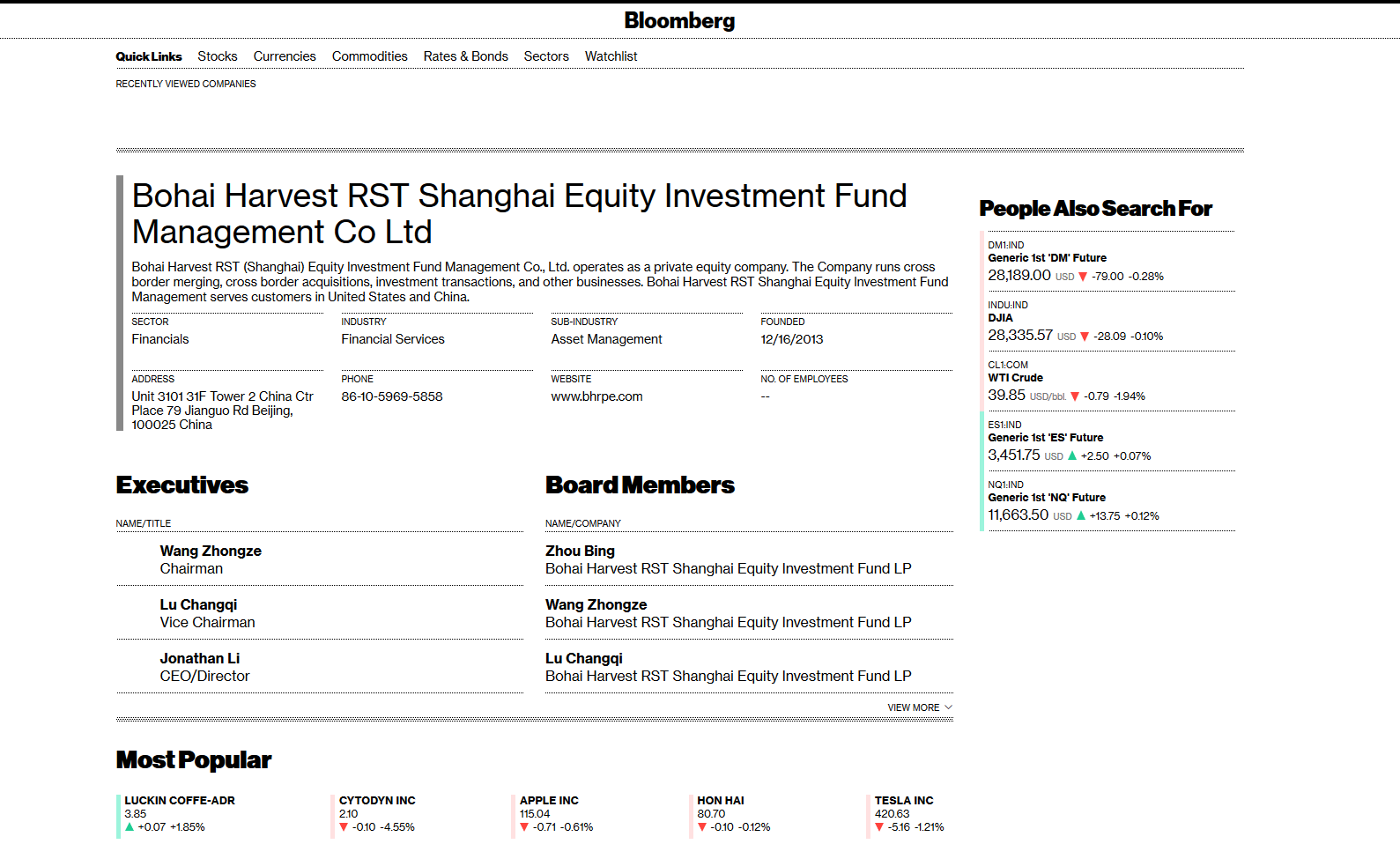Open Generic 1st 'ES' Future quote

1046,438
